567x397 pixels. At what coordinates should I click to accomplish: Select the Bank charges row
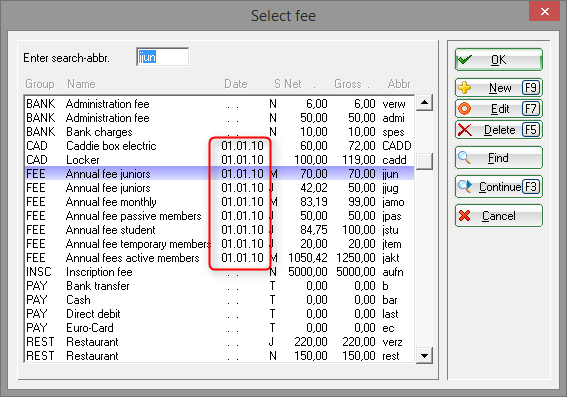(x=219, y=132)
